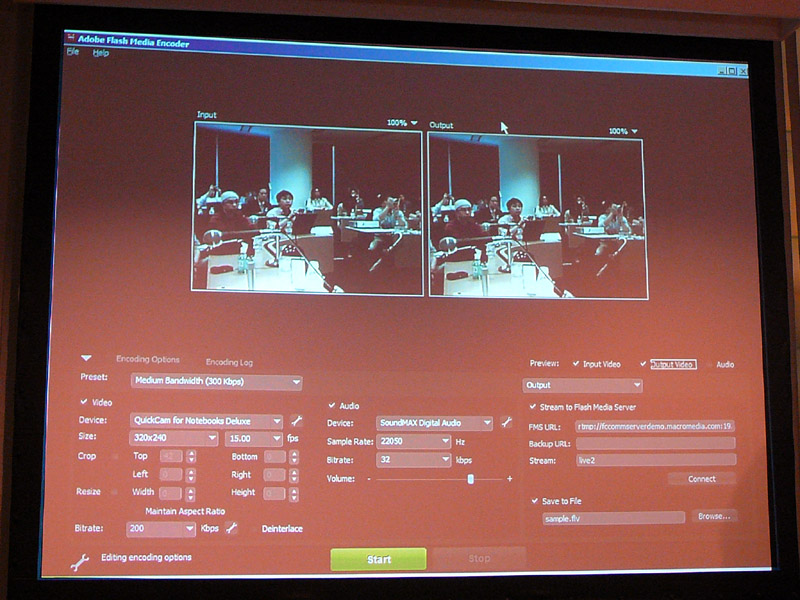Viewport: 800px width, 600px height.
Task: Click the resize Height stepper arrows
Action: point(294,493)
